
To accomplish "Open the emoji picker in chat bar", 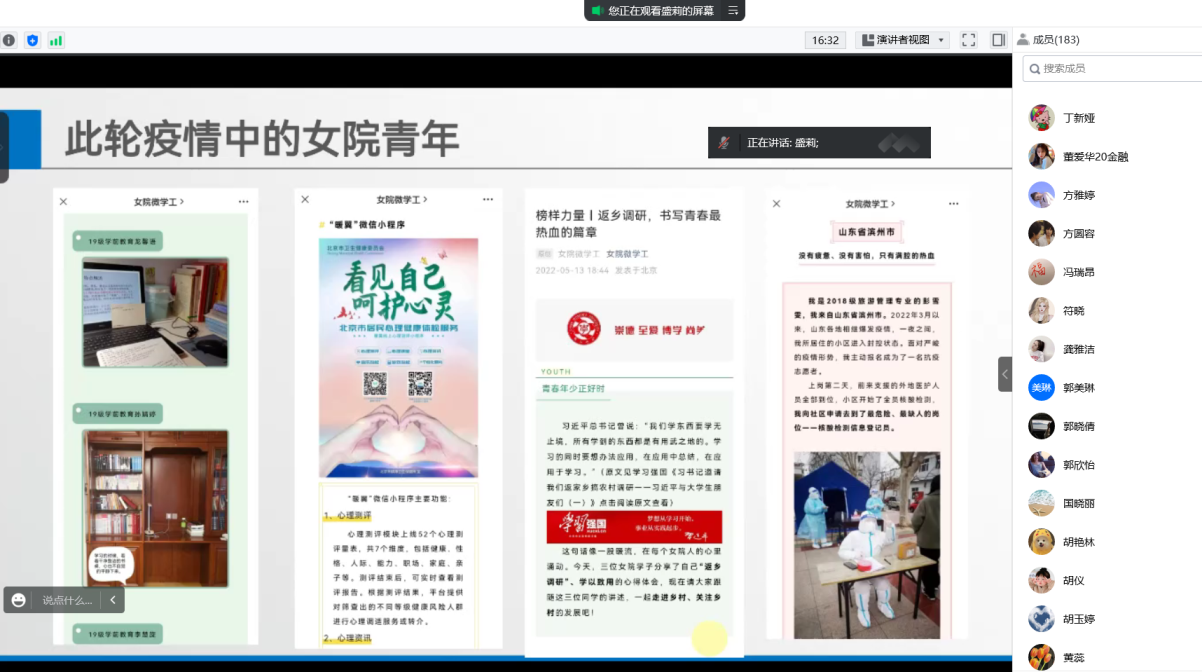I will [19, 600].
